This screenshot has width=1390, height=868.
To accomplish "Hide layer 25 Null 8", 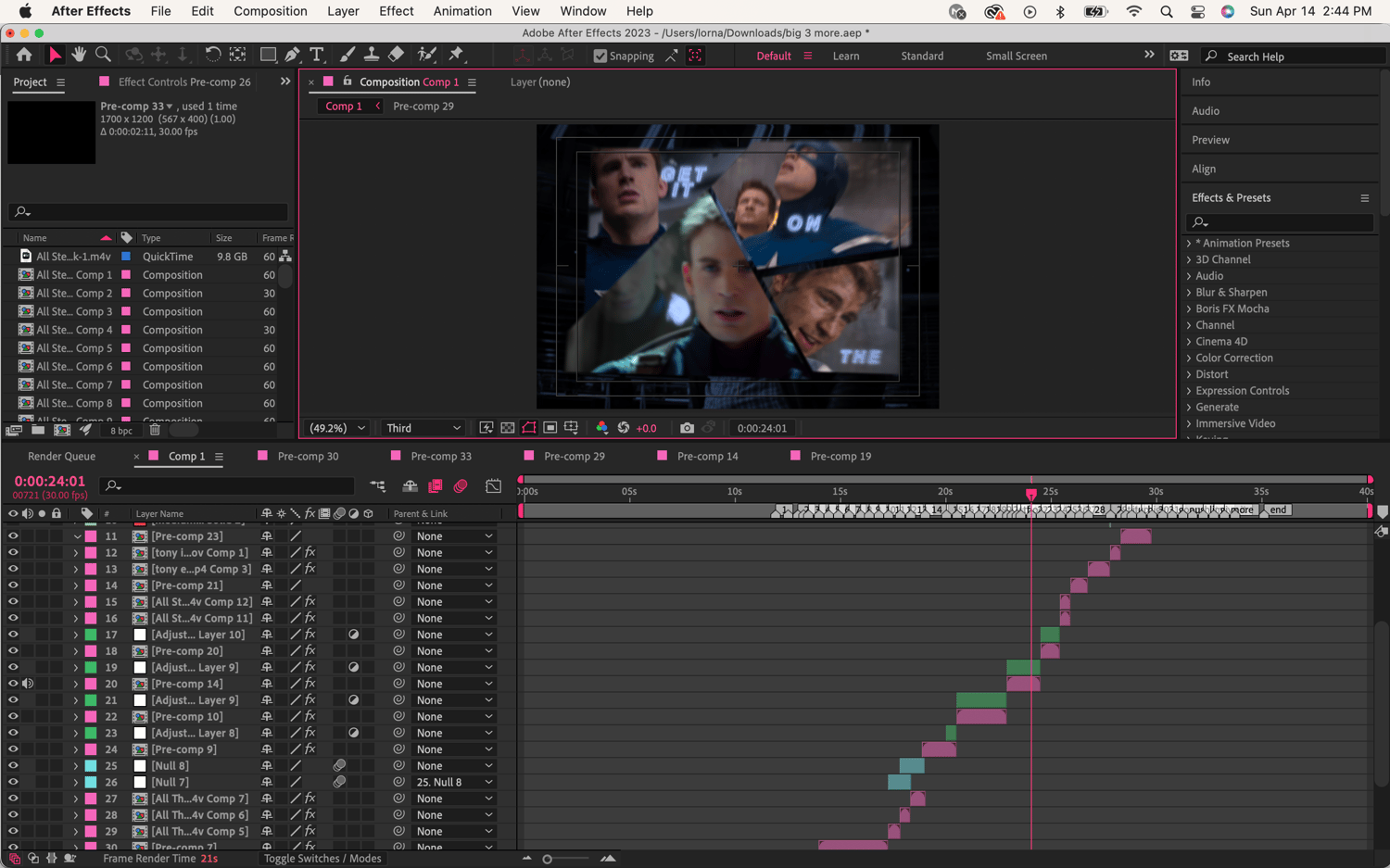I will tap(13, 766).
